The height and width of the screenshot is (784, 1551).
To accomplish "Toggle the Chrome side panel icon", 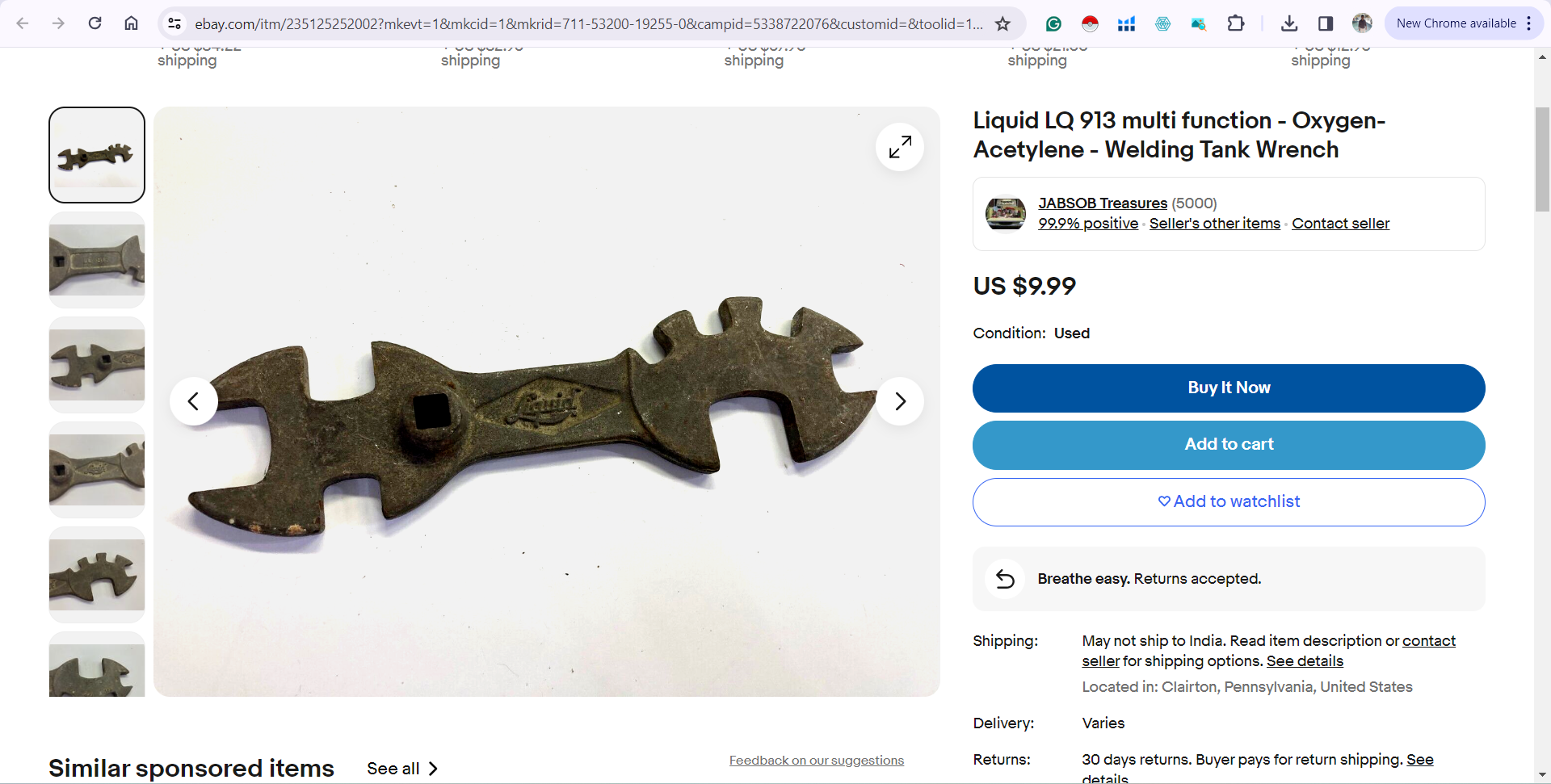I will pos(1326,23).
